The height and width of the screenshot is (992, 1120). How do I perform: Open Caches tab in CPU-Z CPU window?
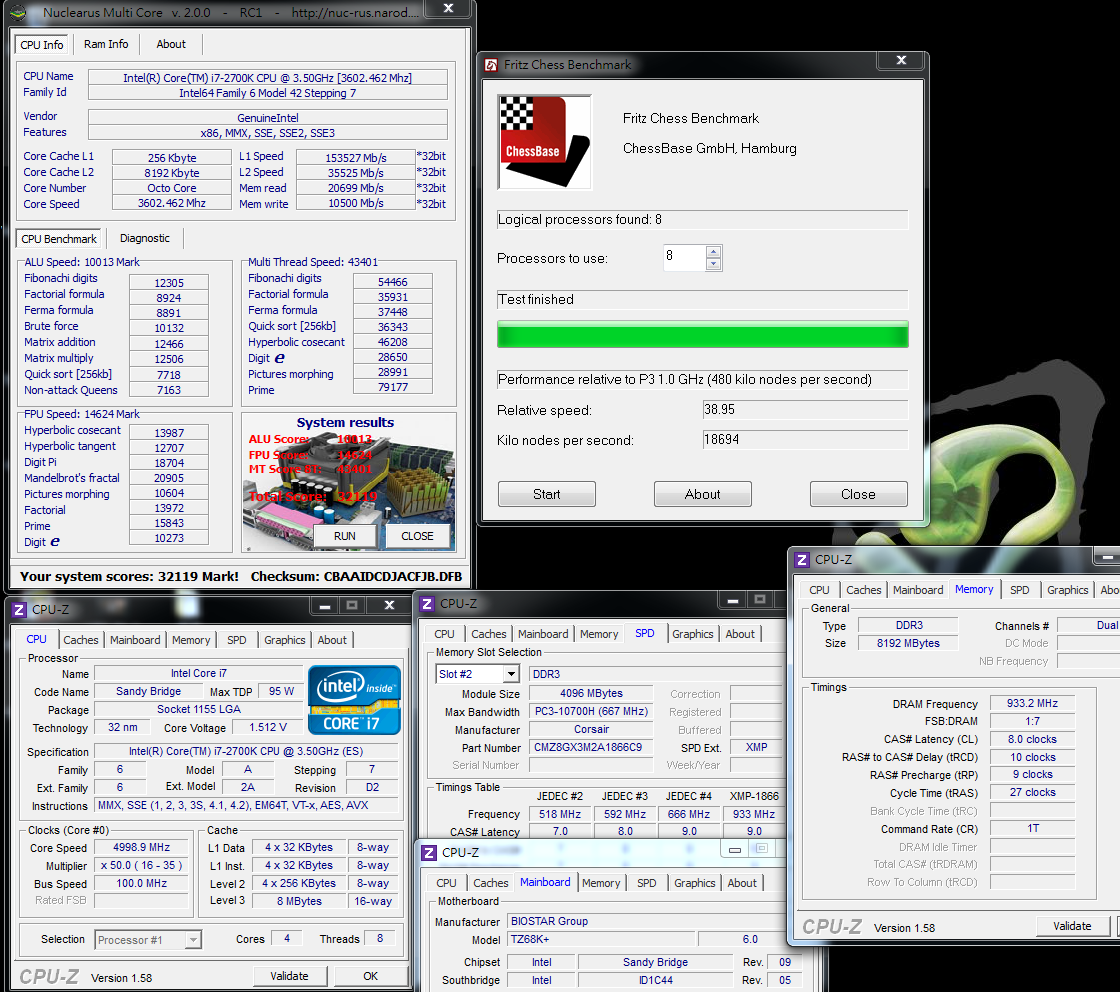pyautogui.click(x=81, y=640)
